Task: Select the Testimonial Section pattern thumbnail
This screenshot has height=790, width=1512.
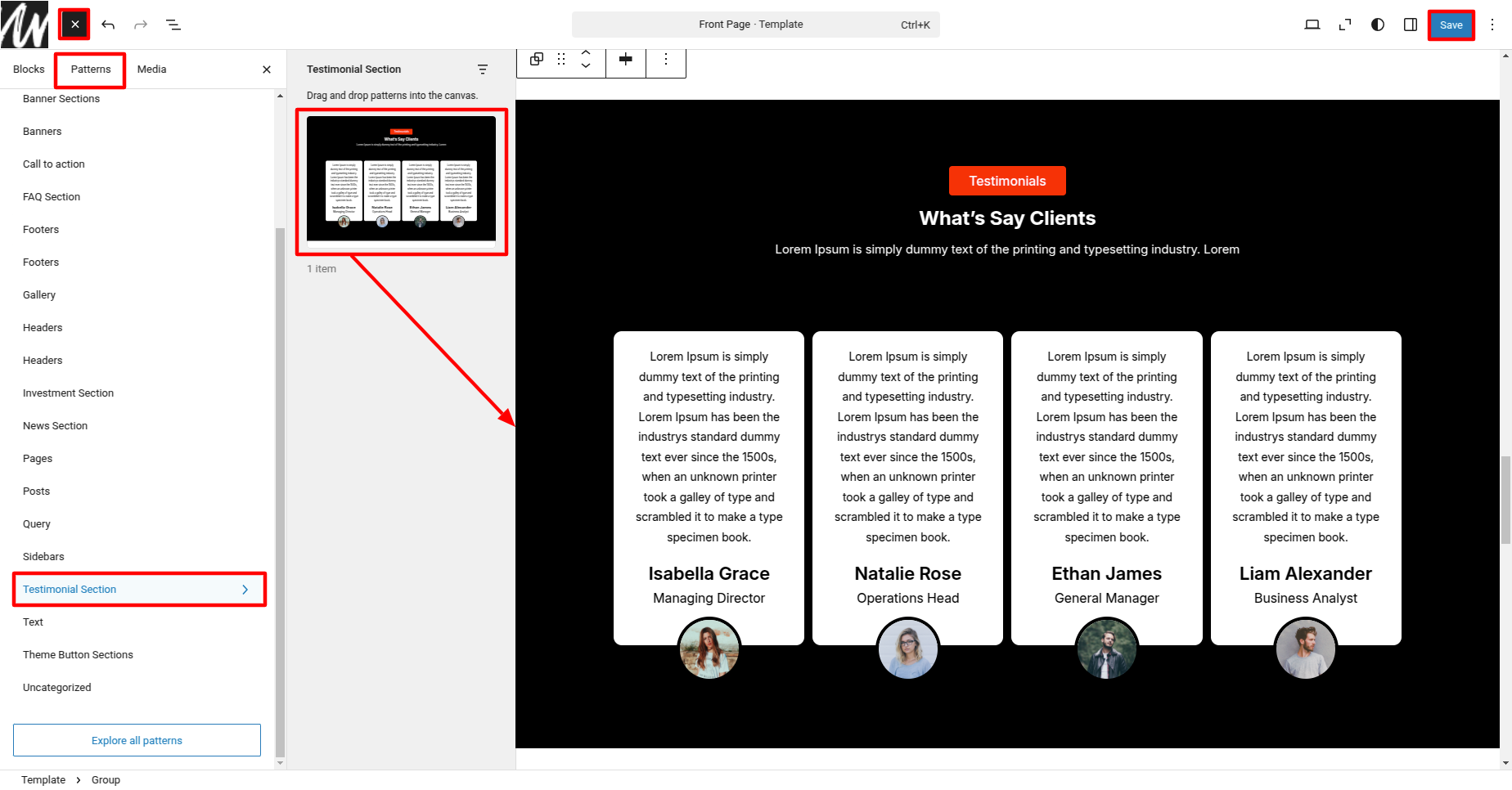Action: tap(401, 179)
